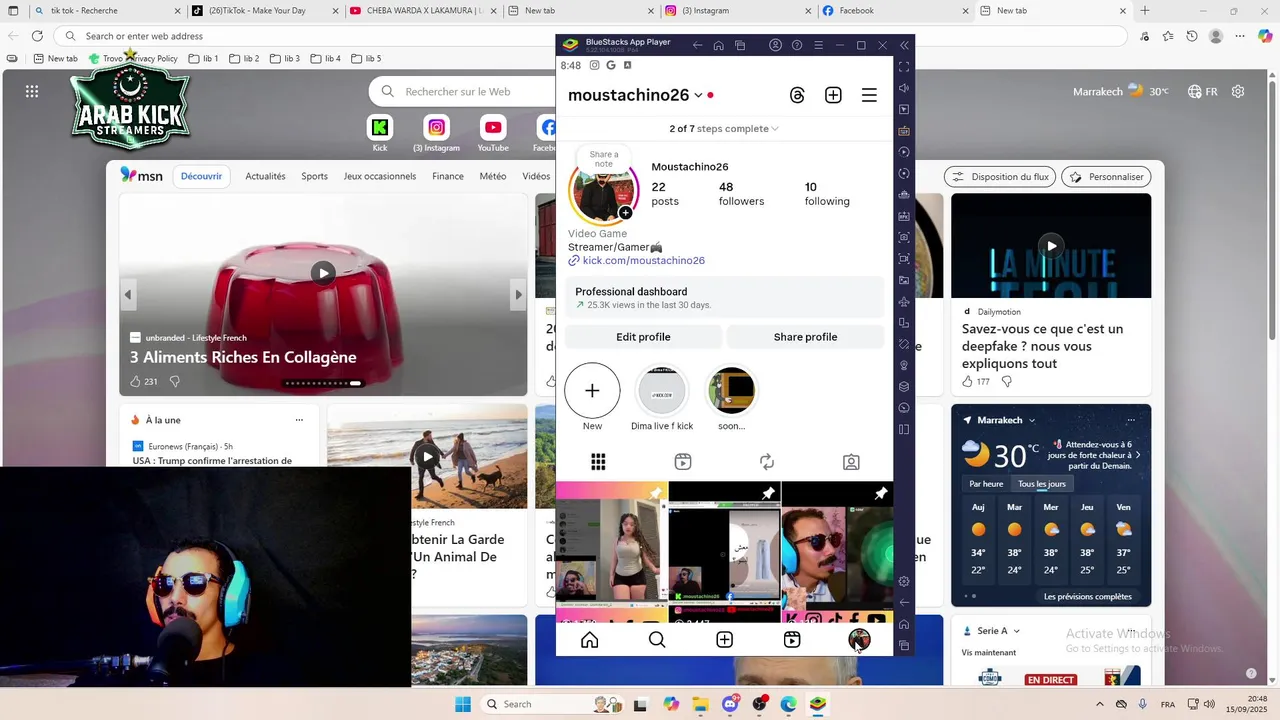Open Windows Start button on taskbar

pyautogui.click(x=463, y=704)
